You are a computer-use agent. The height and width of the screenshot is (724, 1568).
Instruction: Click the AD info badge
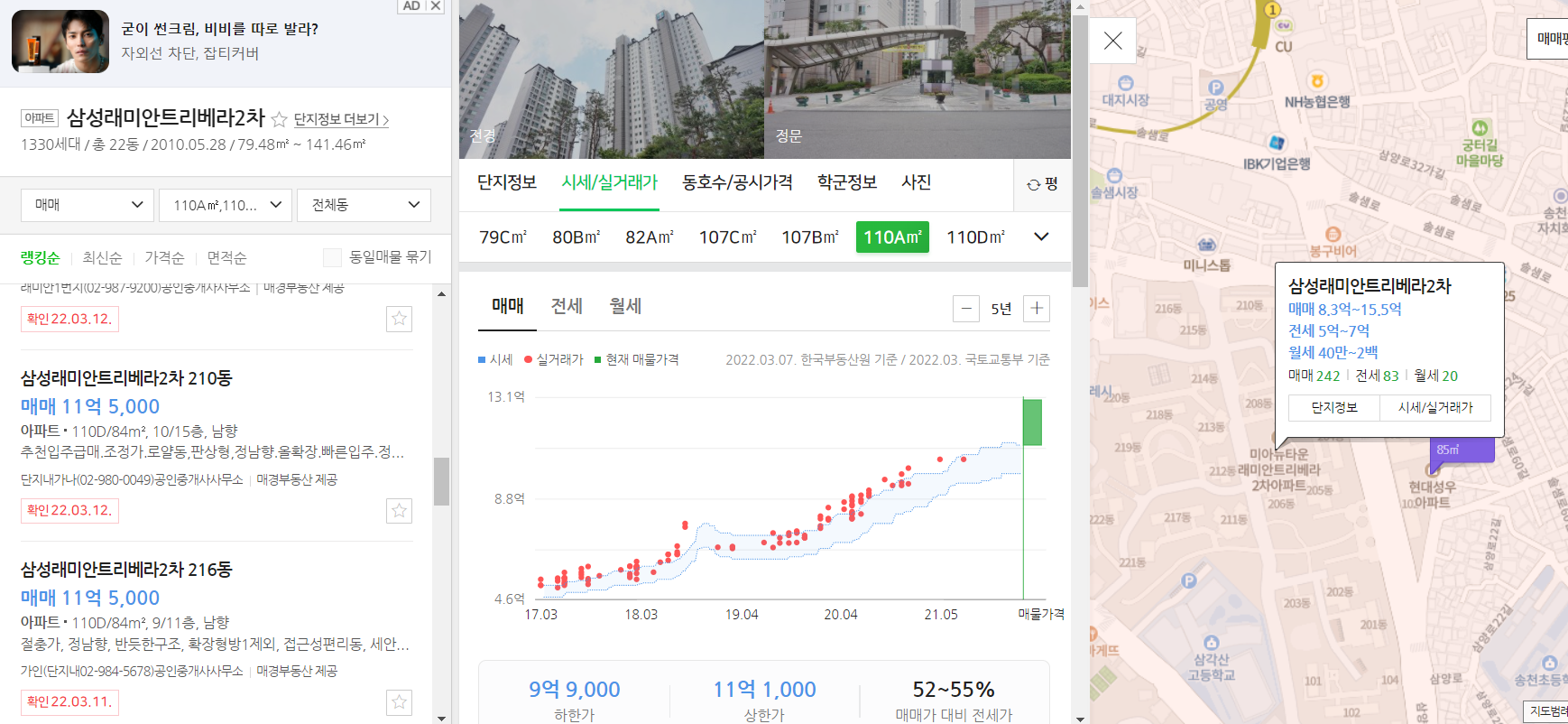(x=411, y=5)
